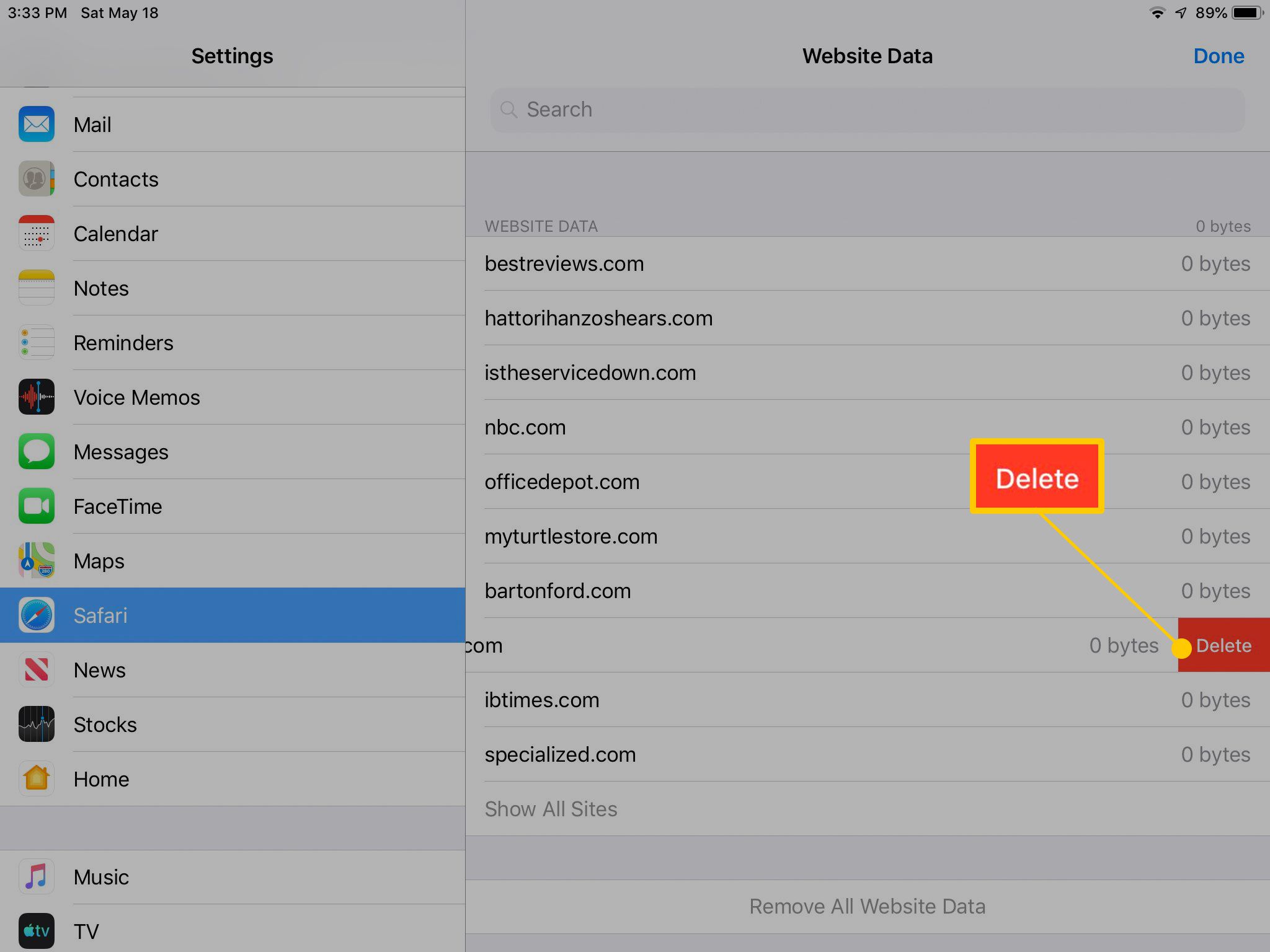Viewport: 1270px width, 952px height.
Task: Open Contacts settings row
Action: pyautogui.click(x=233, y=179)
